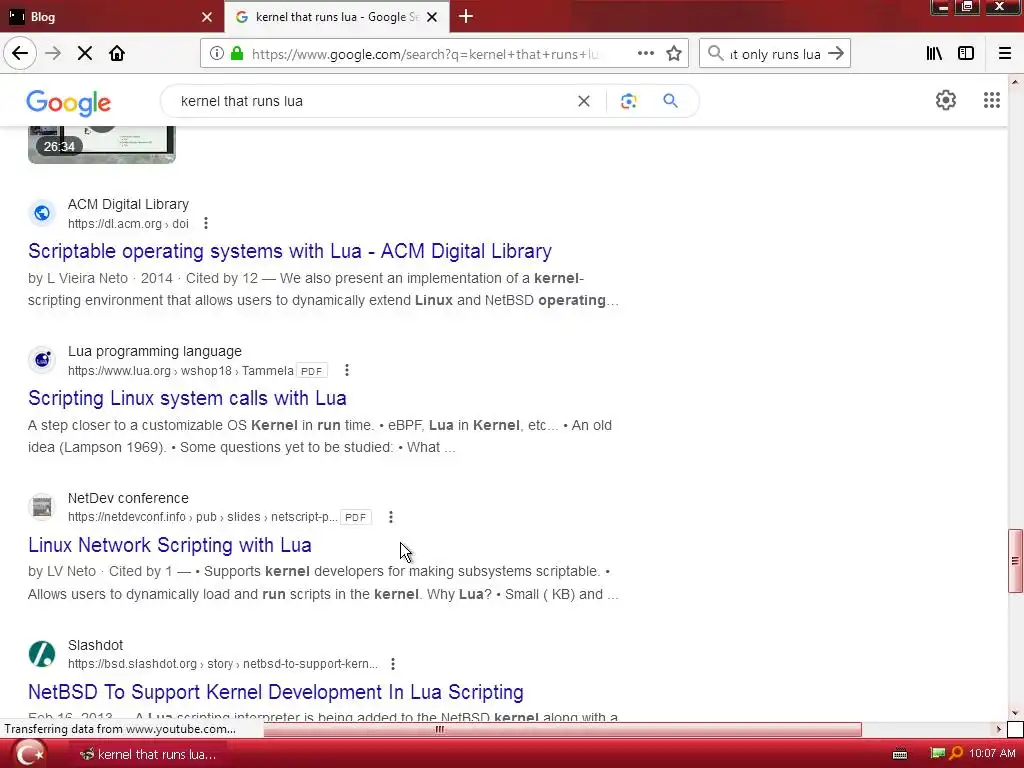Click the Slashdot favicon
Screen dimensions: 1024x768
pyautogui.click(x=42, y=654)
